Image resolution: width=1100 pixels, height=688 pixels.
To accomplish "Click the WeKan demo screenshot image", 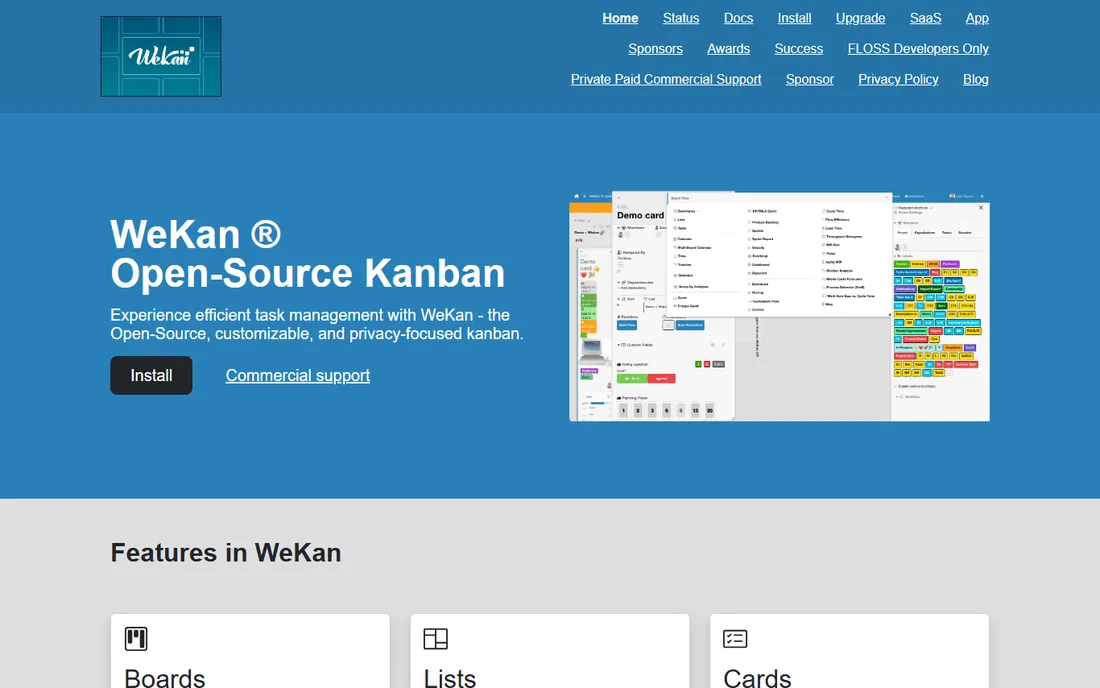I will (x=779, y=306).
